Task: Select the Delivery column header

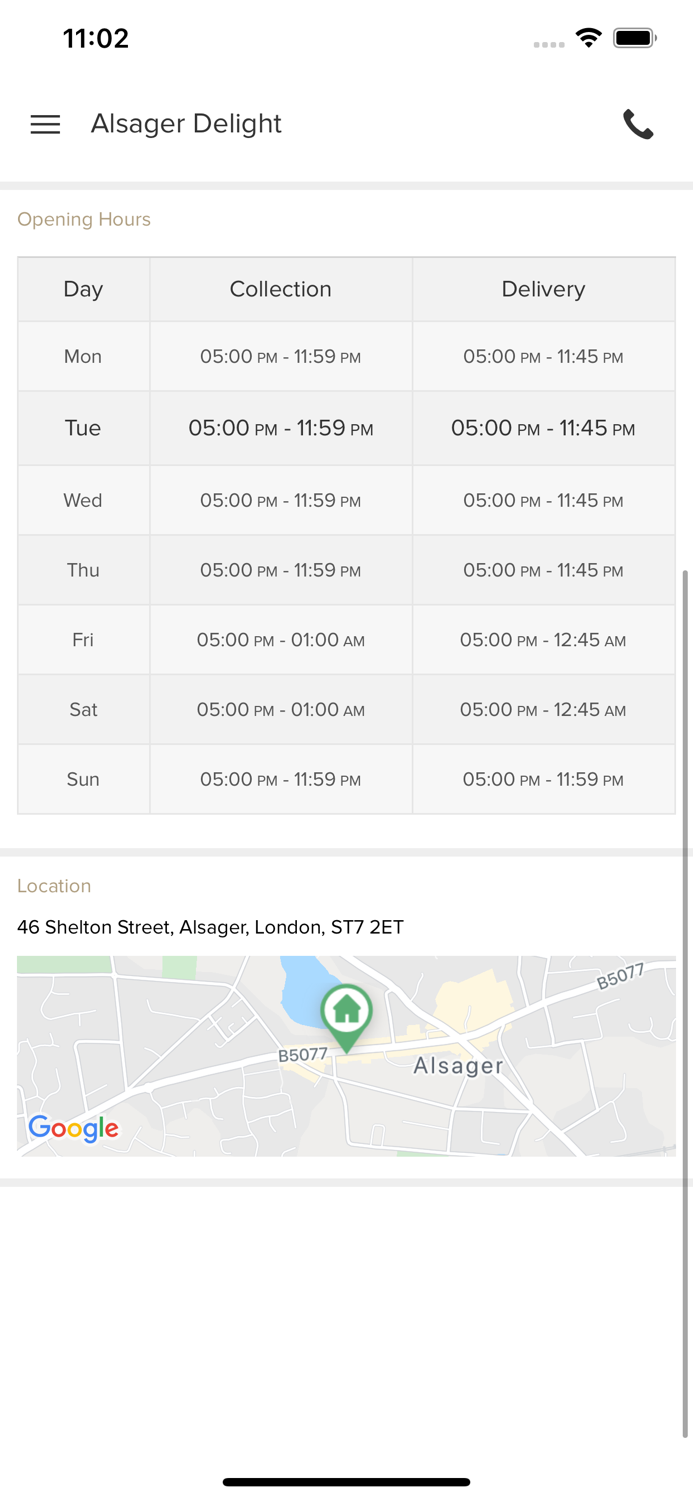Action: click(543, 289)
